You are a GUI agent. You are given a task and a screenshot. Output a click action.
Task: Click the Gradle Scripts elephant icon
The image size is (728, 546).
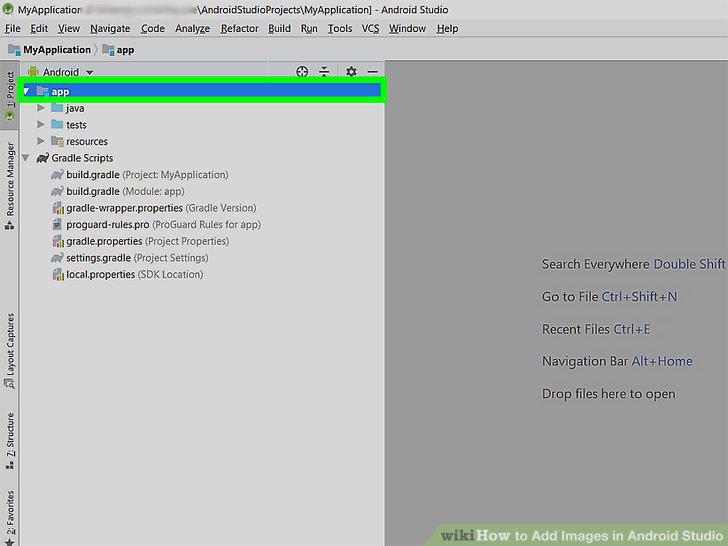[x=42, y=158]
